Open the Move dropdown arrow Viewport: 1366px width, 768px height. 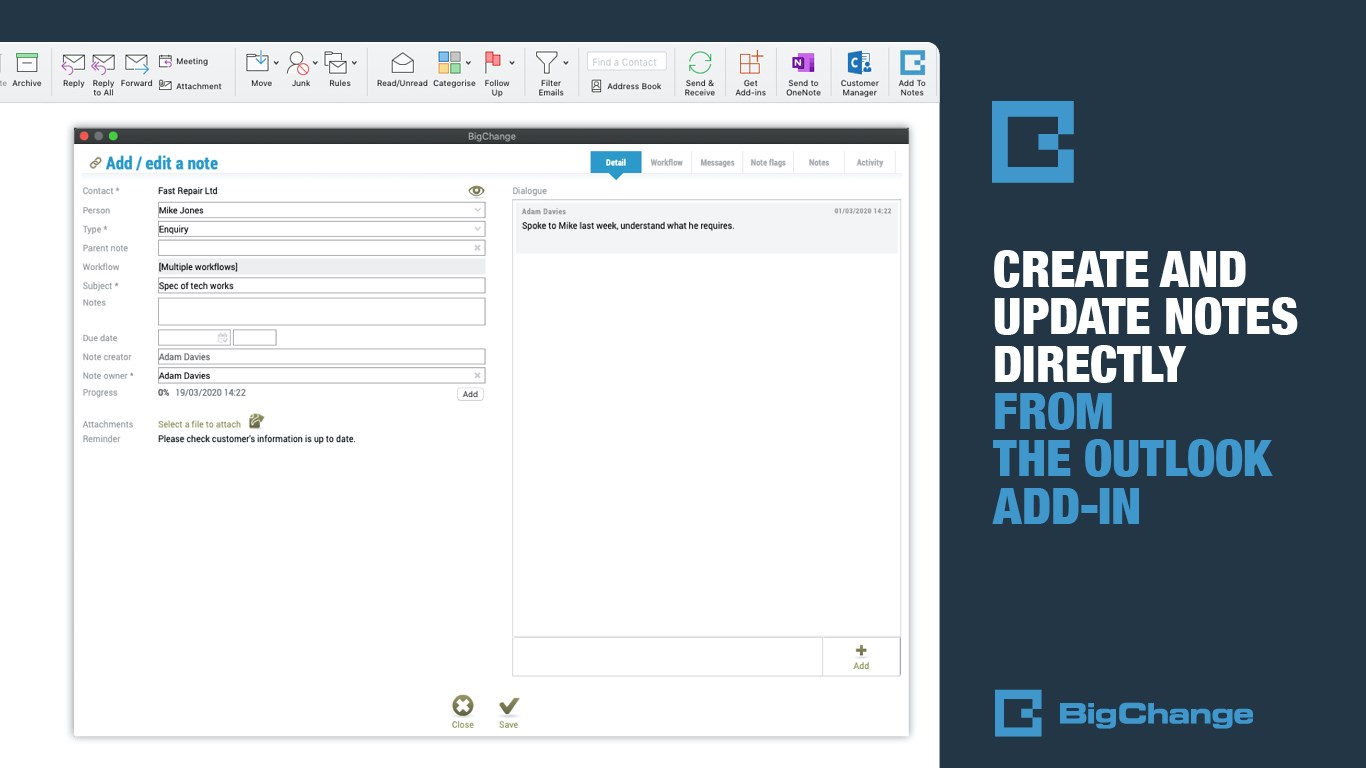[276, 63]
